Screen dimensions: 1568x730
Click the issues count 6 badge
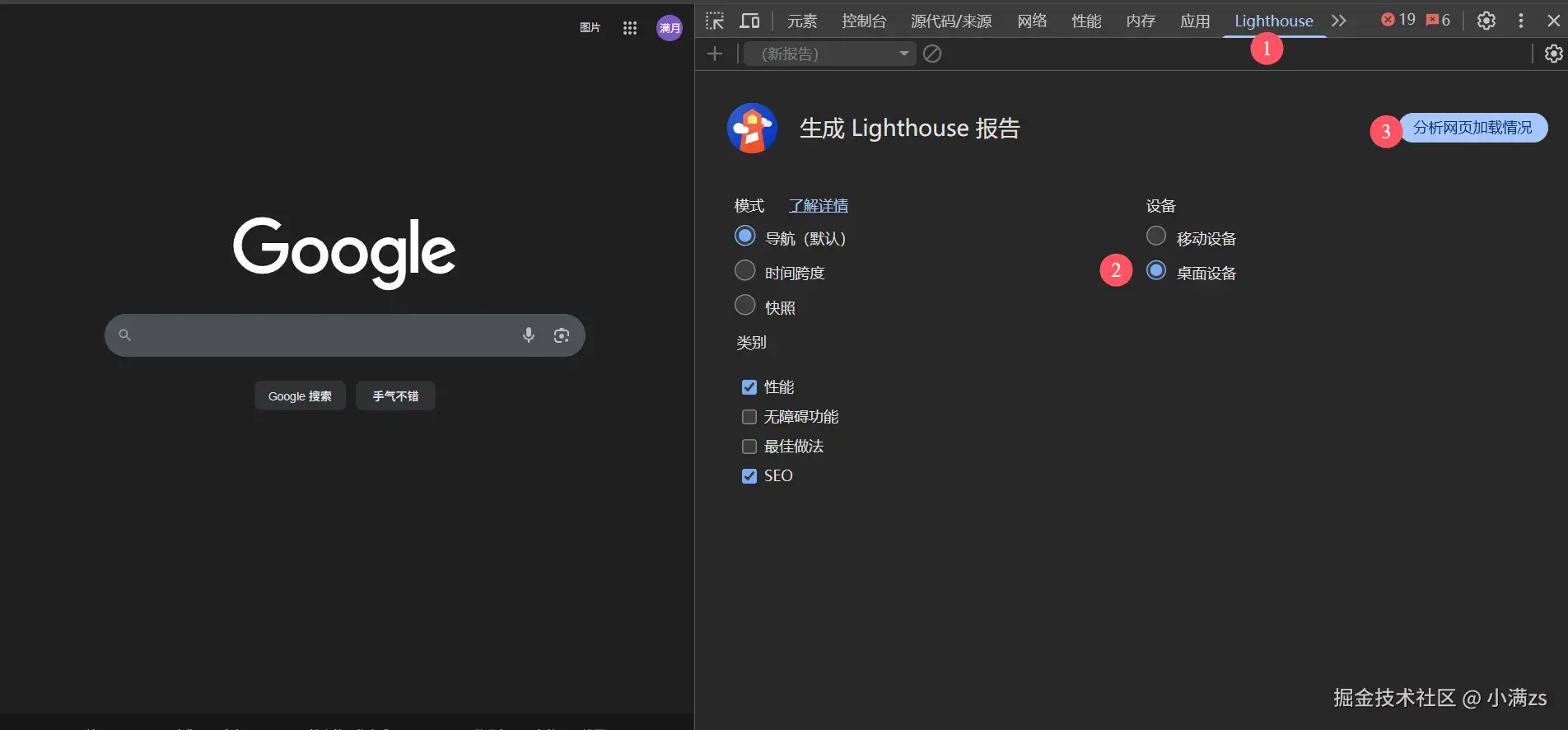coord(1439,20)
